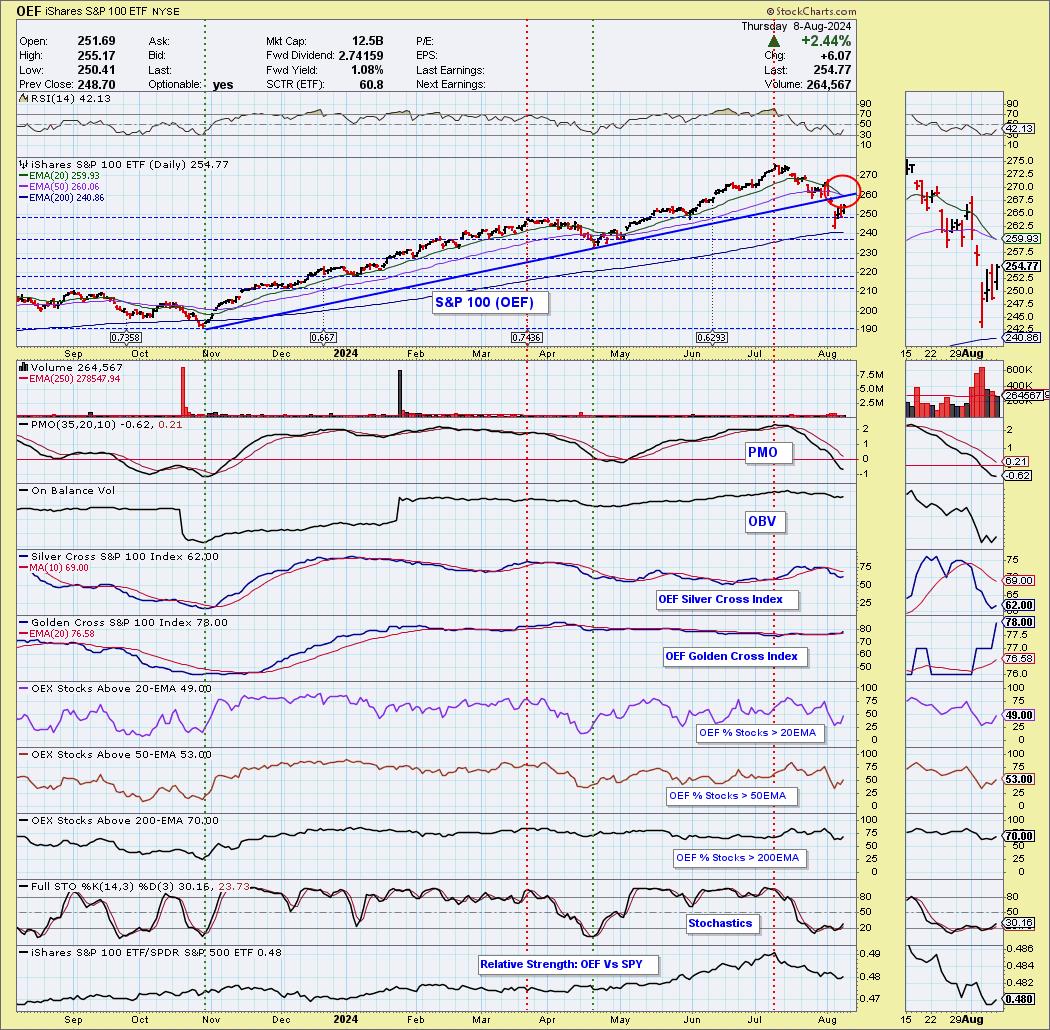Click the header Volume value 264,567
Viewport: 1050px width, 1030px height.
coord(828,84)
